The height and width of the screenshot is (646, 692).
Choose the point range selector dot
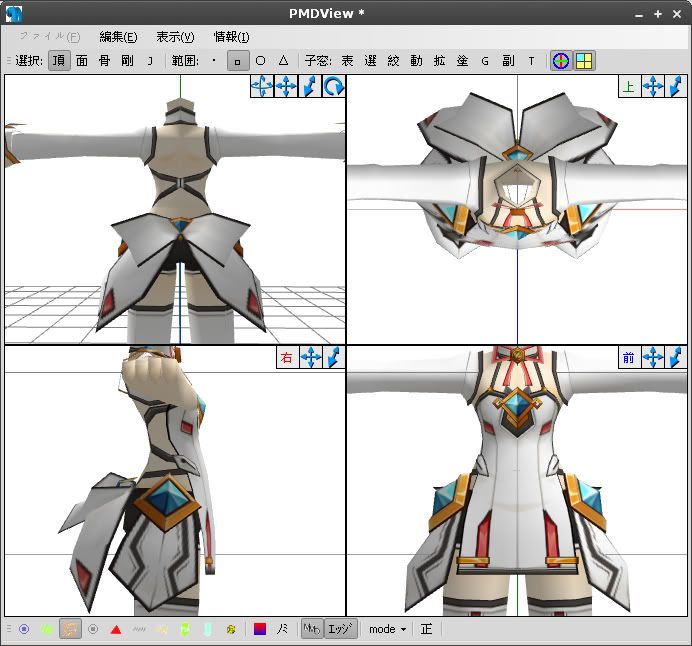point(214,61)
